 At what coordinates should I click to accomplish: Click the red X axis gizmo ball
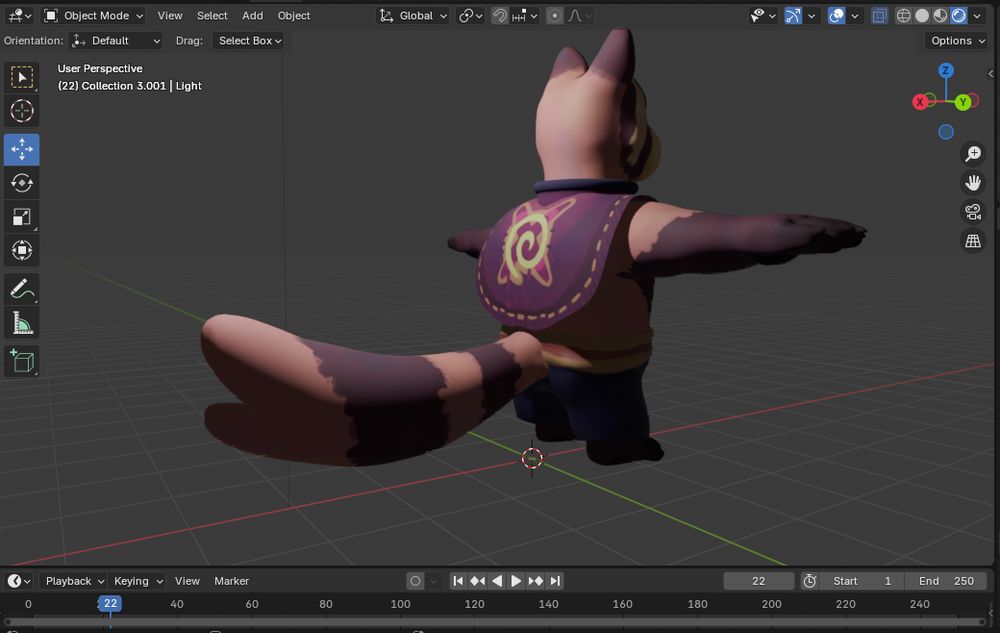pos(920,102)
